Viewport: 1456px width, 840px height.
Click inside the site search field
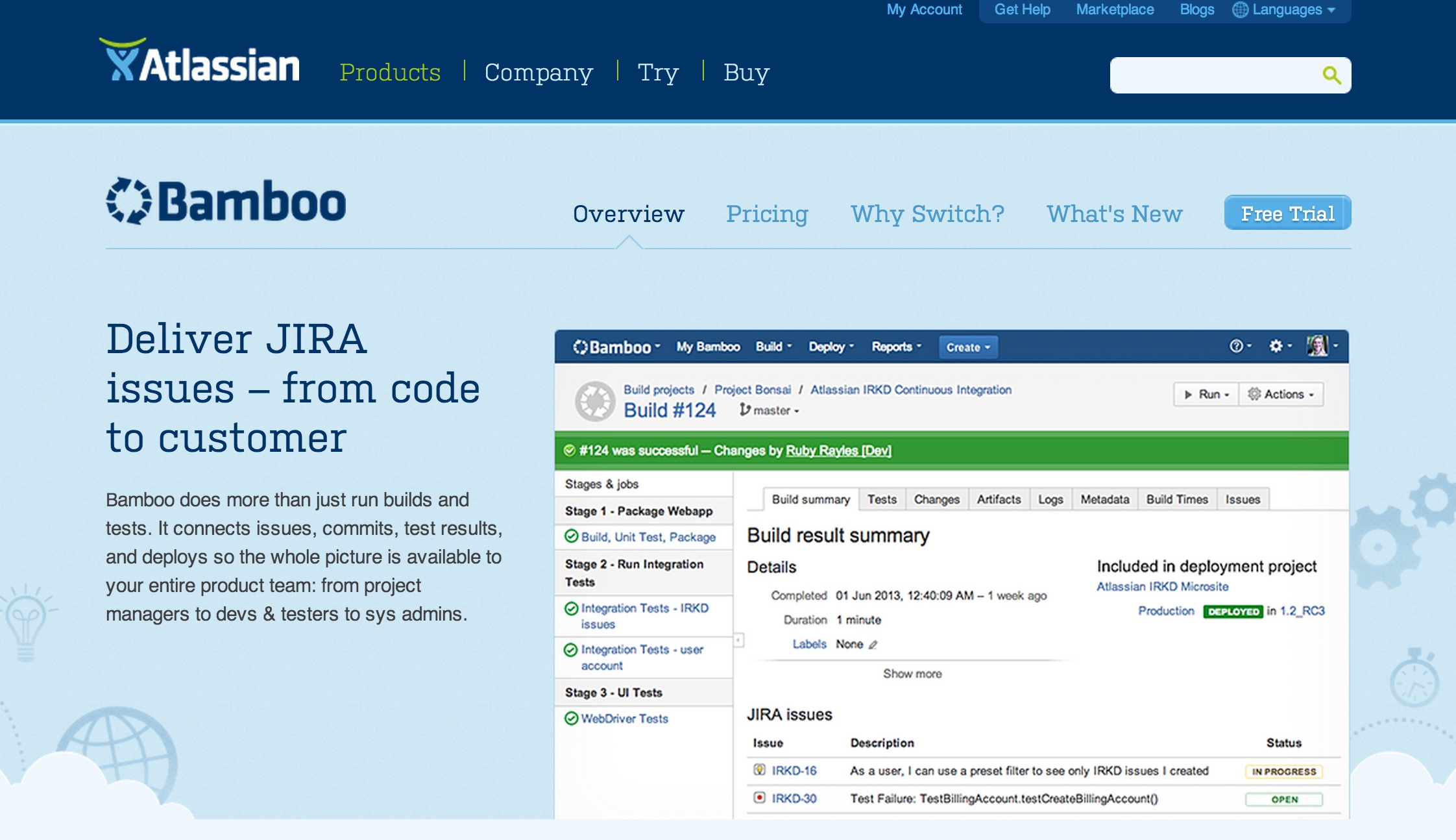(x=1213, y=75)
